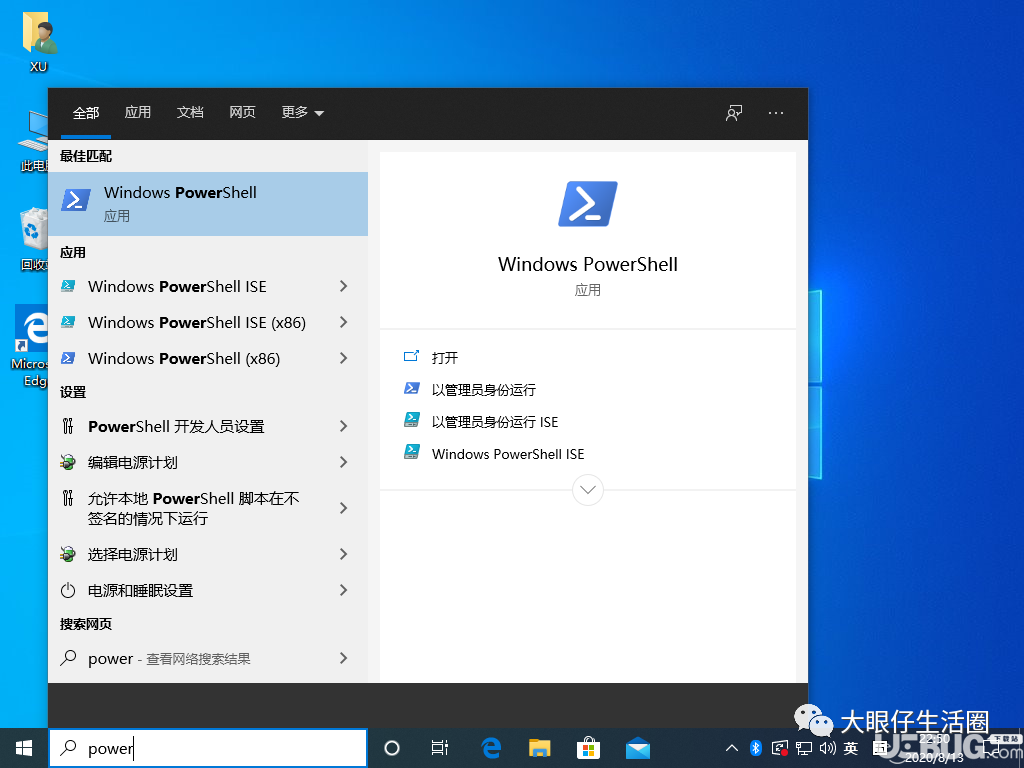
Task: Click the Cortana circle icon on taskbar
Action: (x=391, y=748)
